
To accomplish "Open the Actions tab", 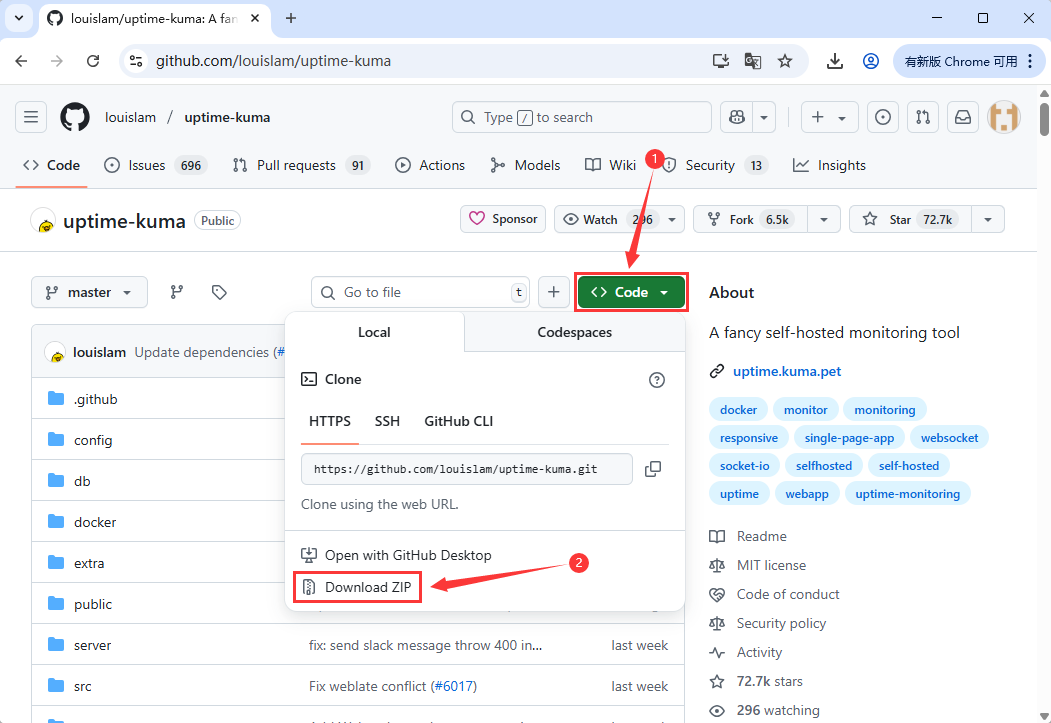I will [430, 166].
